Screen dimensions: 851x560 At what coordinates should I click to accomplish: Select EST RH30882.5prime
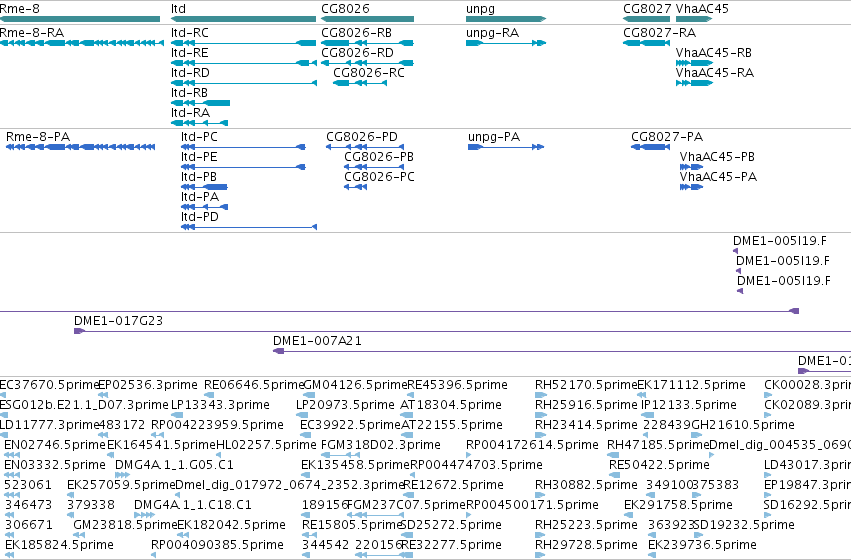541,495
